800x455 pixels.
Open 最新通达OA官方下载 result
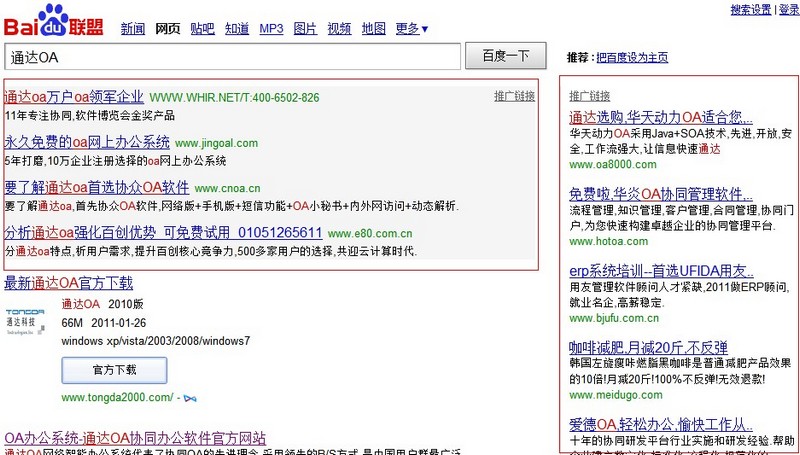68,283
